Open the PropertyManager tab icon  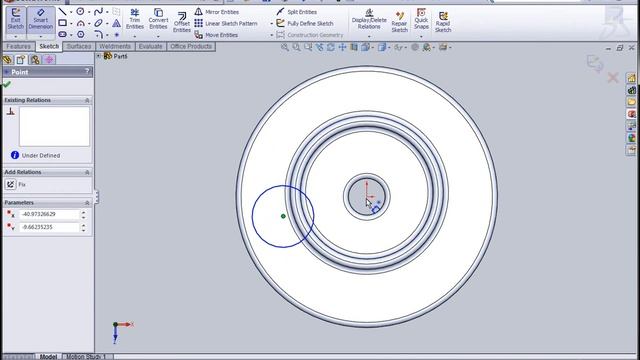21,60
